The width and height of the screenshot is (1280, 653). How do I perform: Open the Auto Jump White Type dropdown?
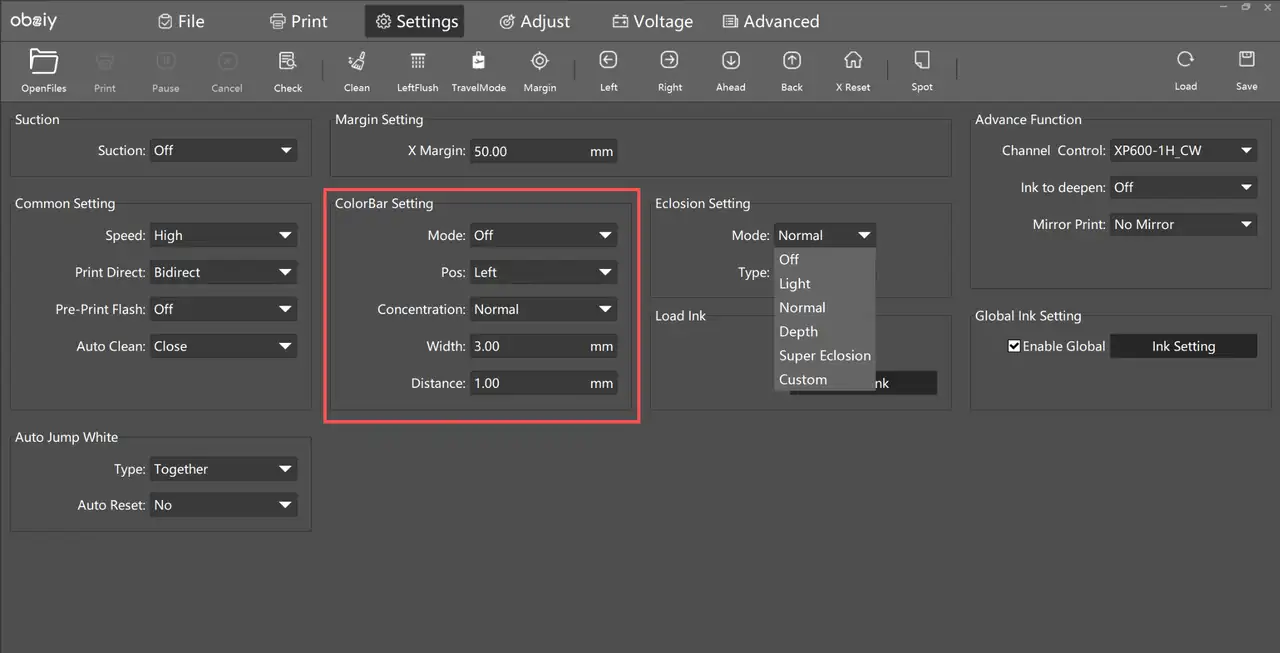223,469
